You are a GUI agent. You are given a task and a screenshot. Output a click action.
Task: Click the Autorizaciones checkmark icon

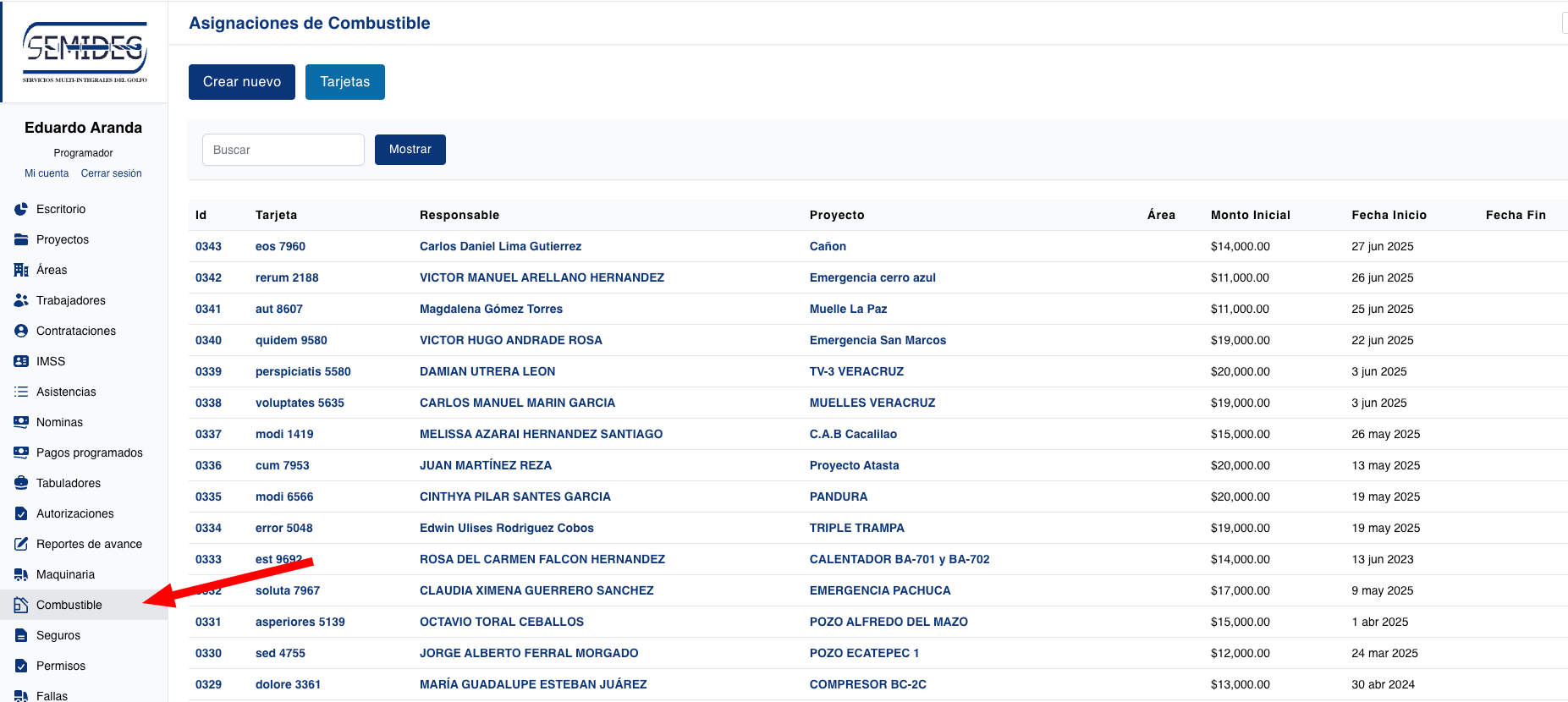[21, 513]
